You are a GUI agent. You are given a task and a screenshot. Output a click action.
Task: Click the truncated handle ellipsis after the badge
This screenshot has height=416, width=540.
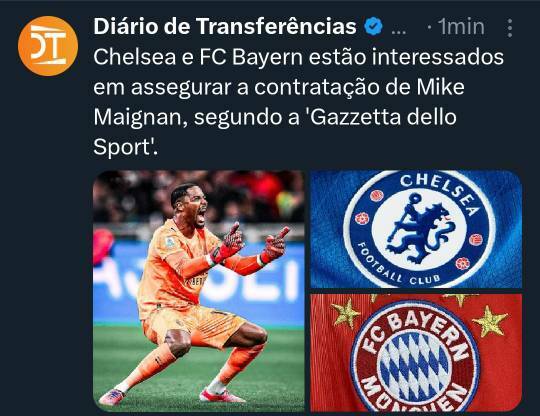click(x=399, y=31)
